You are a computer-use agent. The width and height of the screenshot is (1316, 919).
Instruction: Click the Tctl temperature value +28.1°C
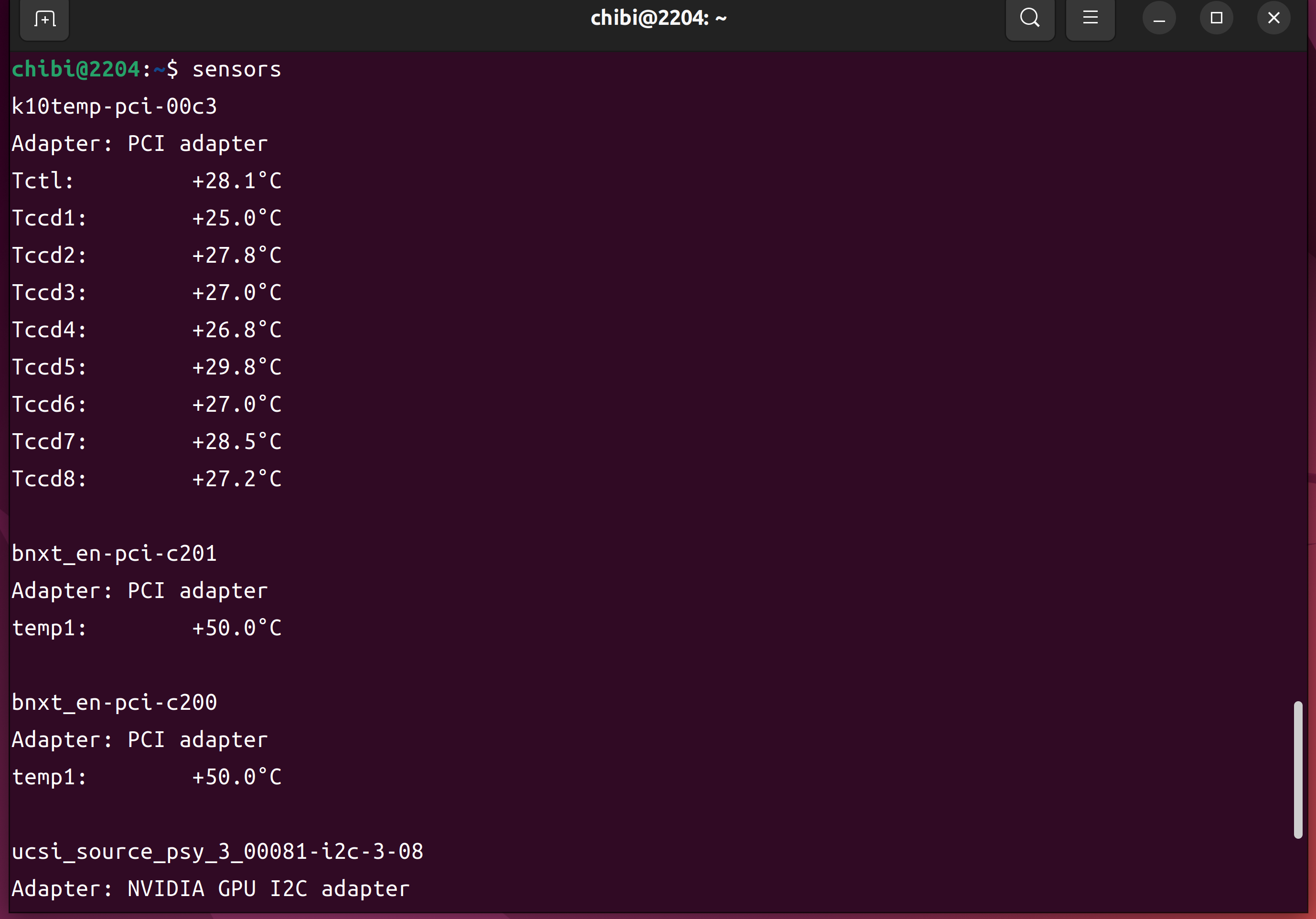[x=236, y=181]
